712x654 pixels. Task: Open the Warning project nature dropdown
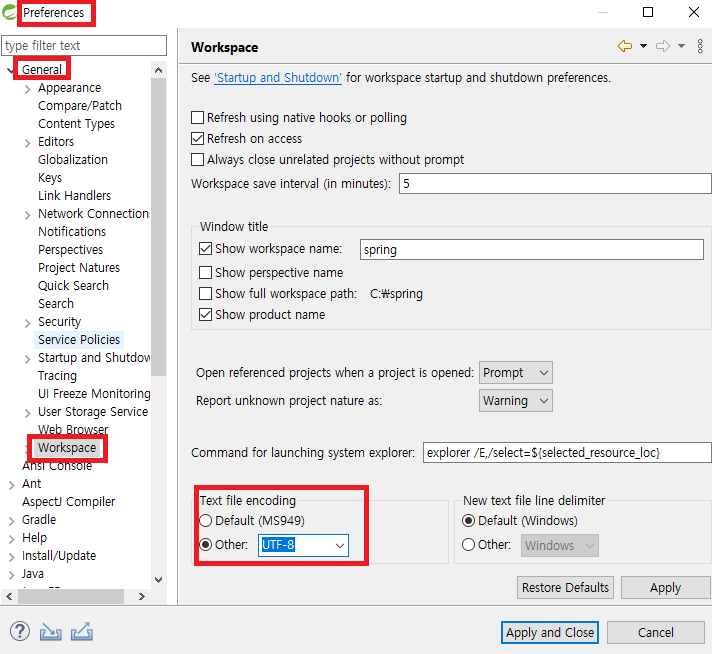point(516,401)
